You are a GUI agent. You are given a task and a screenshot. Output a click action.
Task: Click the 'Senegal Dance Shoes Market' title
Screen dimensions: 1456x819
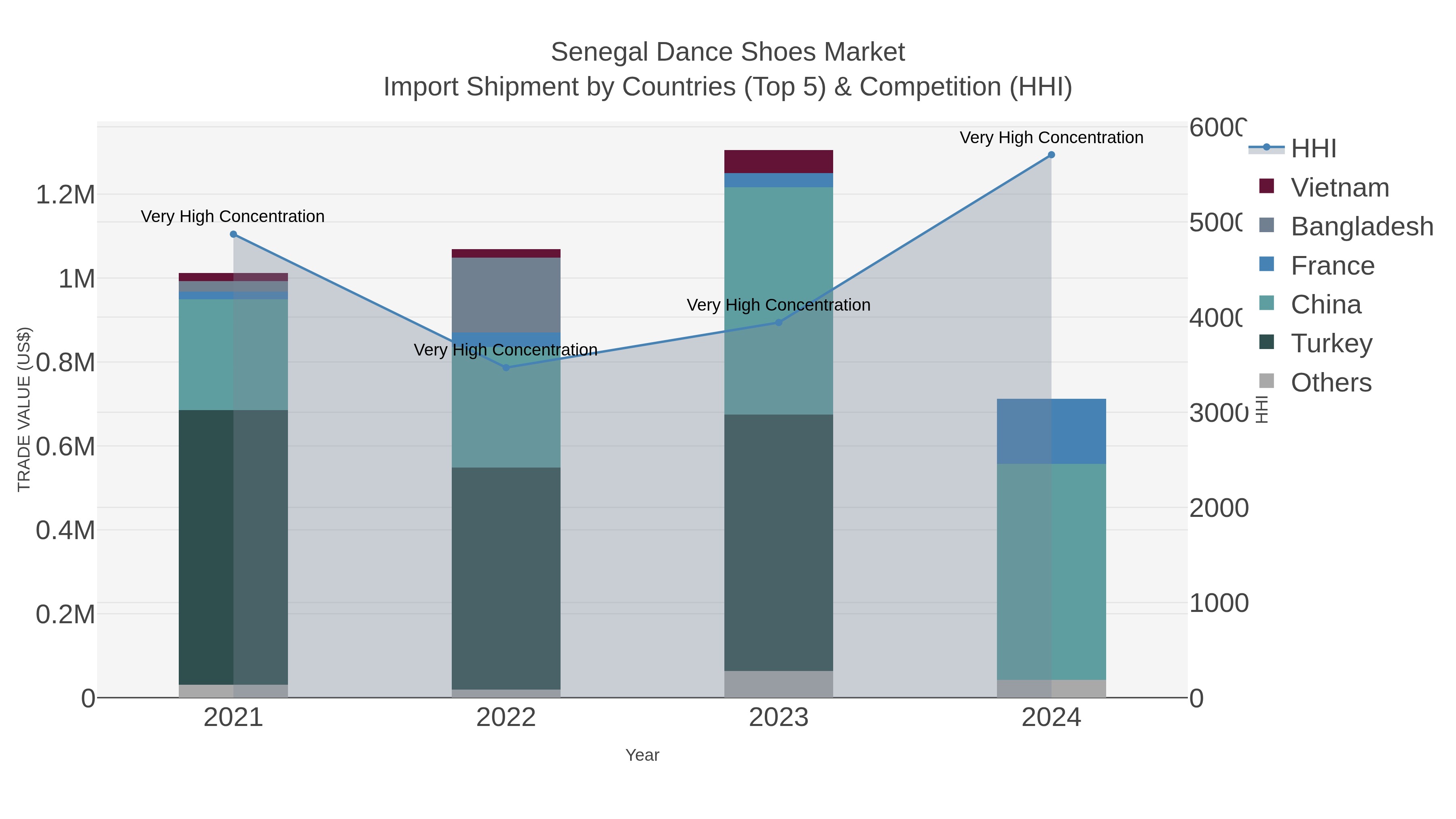(728, 52)
